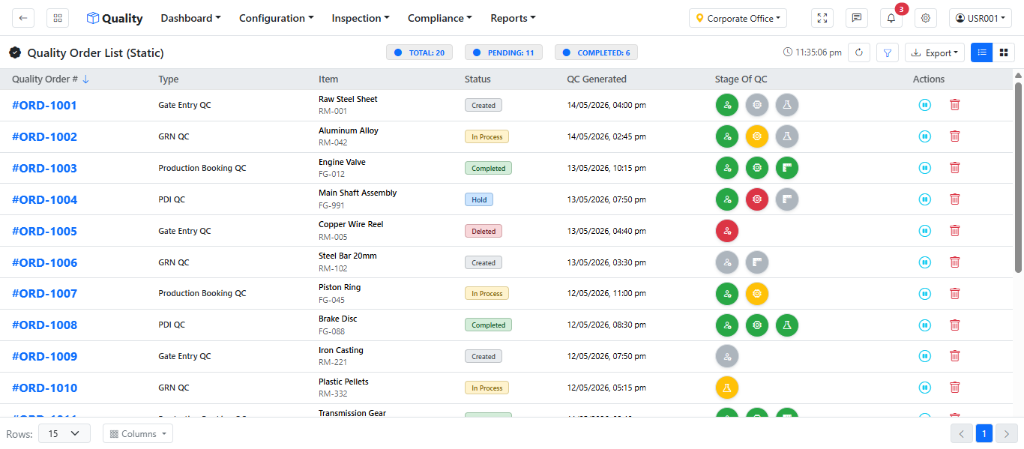Open the app grid menu icon

pos(57,18)
